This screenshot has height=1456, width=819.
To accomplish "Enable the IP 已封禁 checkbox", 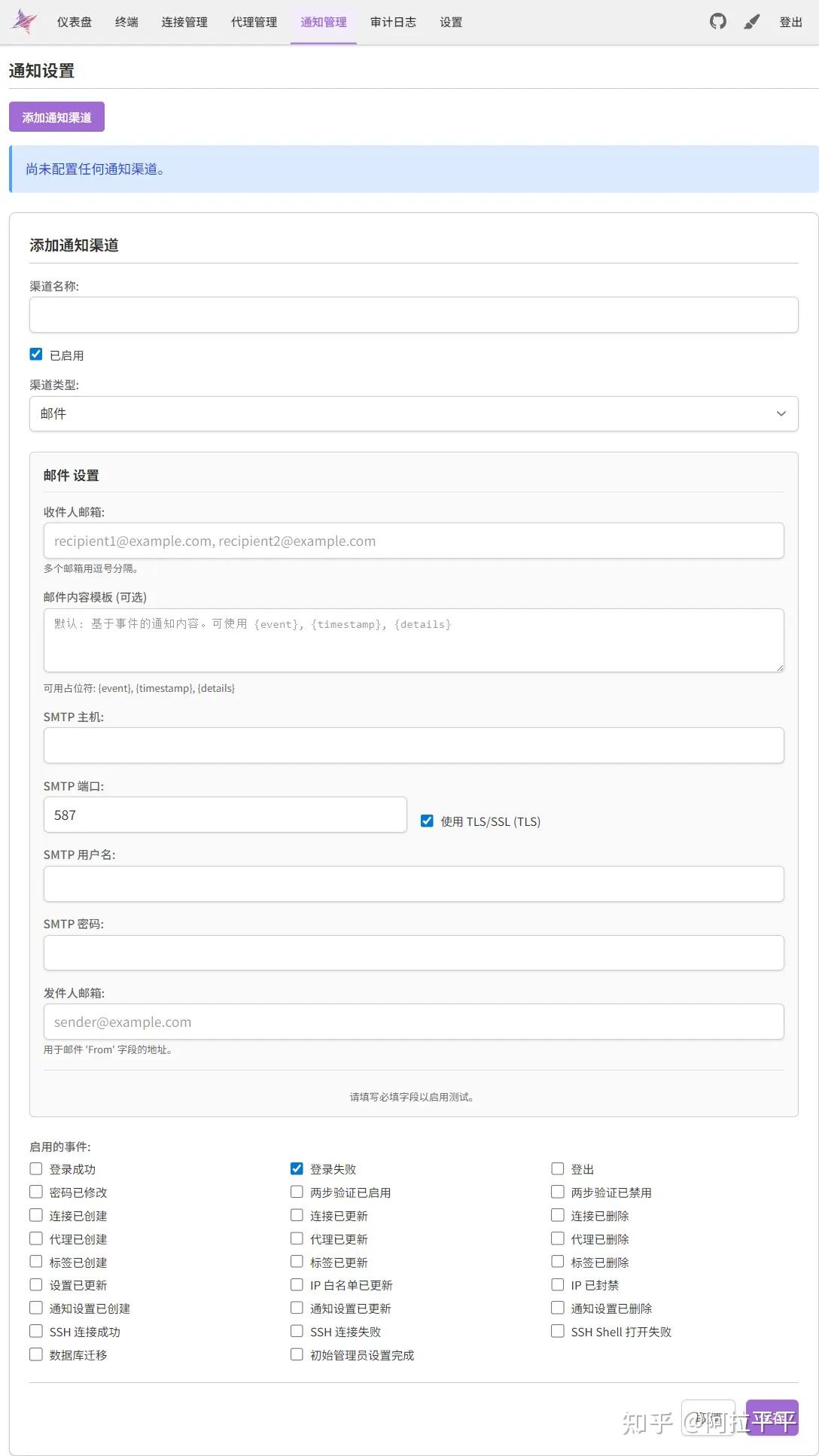I will pos(558,1284).
